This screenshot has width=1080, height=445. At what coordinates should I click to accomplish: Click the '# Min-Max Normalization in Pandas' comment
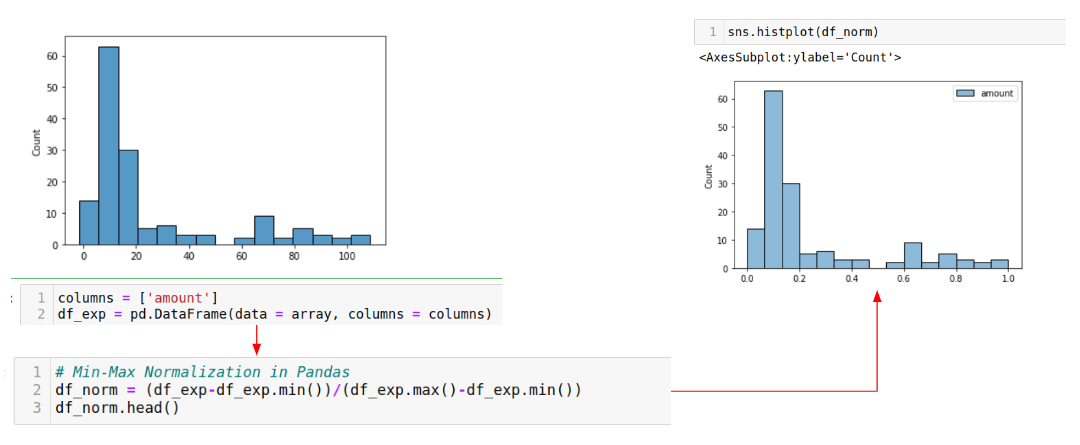point(202,372)
